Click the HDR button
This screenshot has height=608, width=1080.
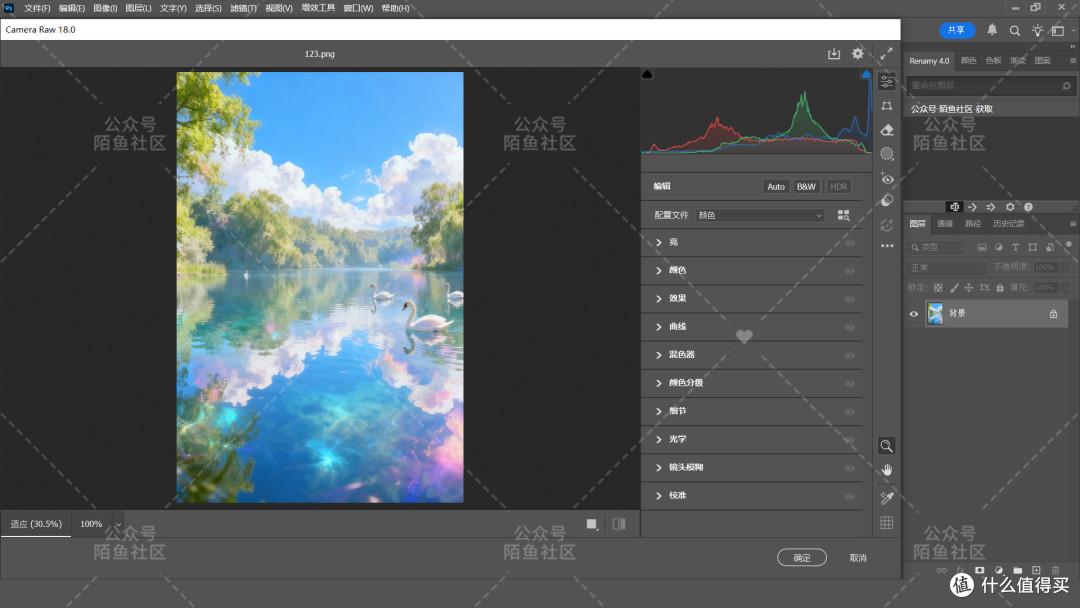click(x=838, y=187)
